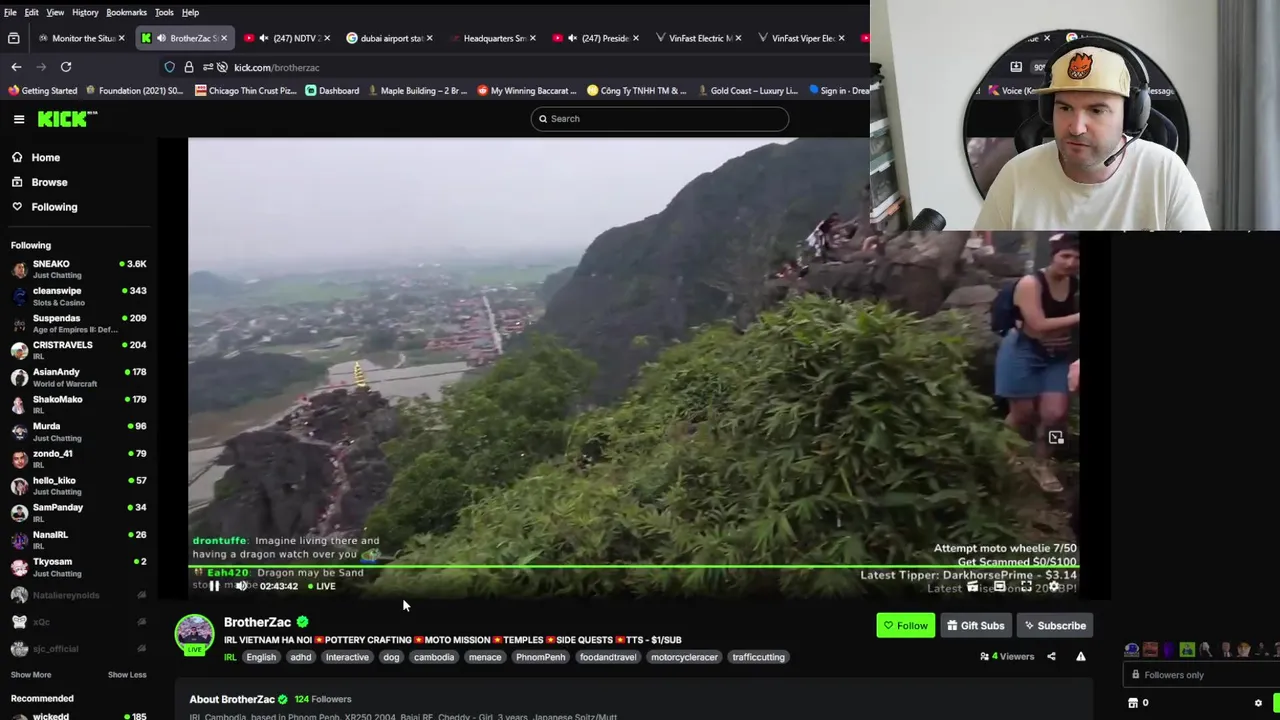
Task: Switch to the dubai airport Google tab
Action: coord(388,38)
